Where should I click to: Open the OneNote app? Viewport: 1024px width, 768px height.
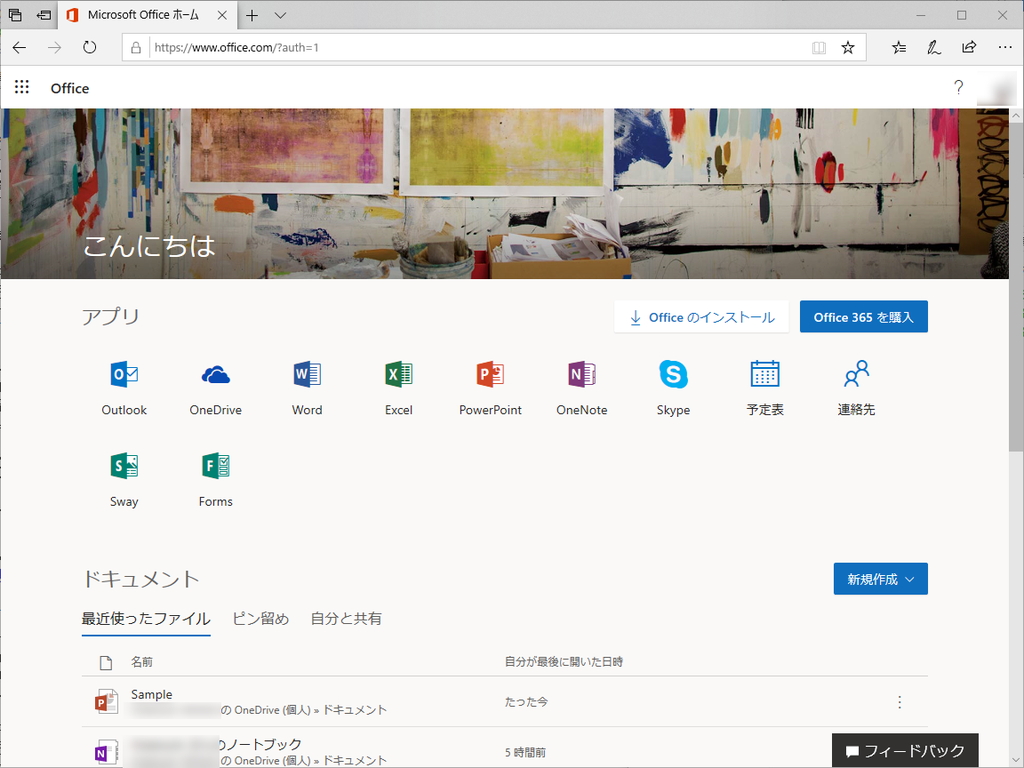click(x=581, y=385)
